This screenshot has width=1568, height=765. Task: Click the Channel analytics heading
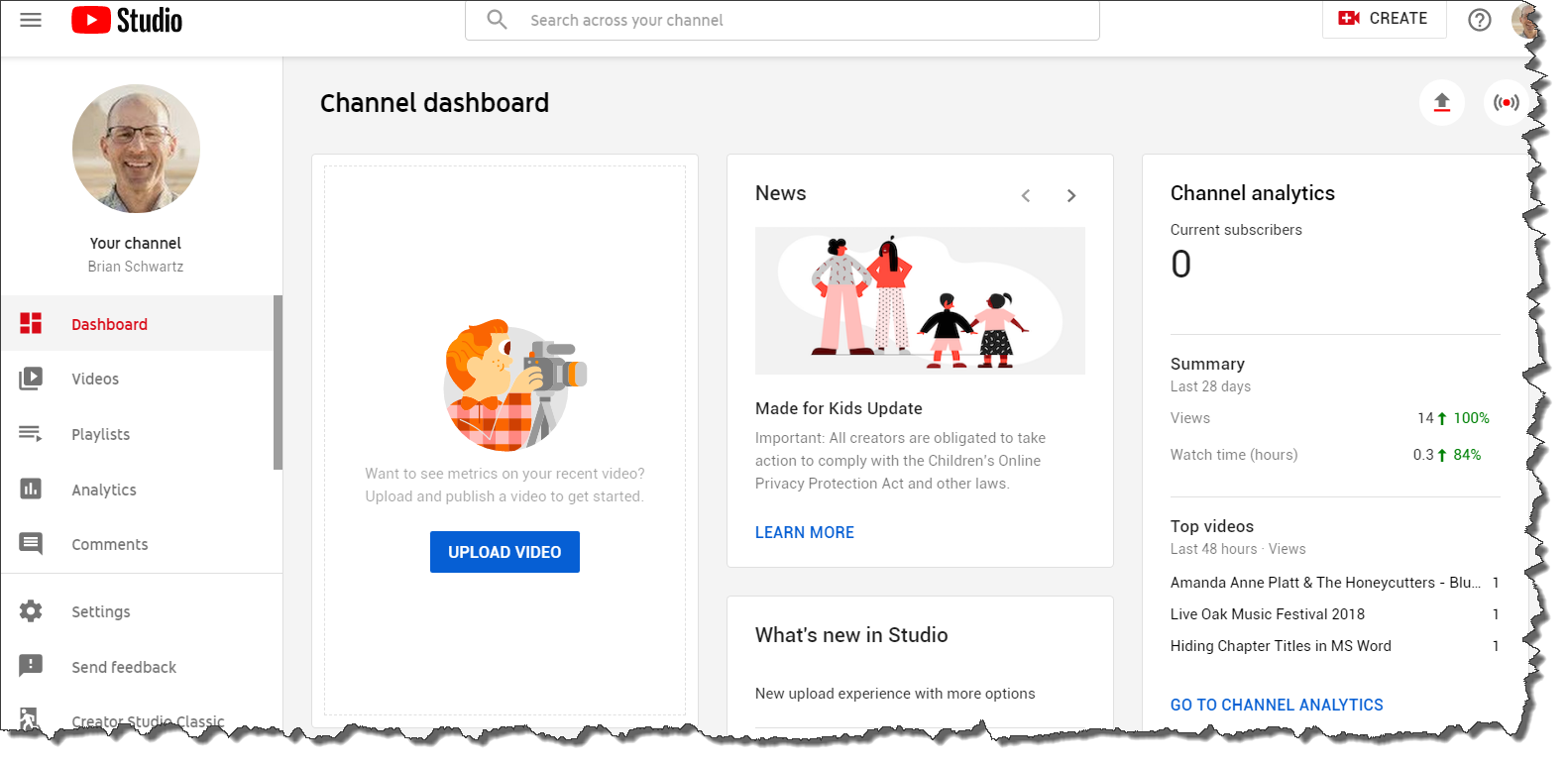point(1253,193)
